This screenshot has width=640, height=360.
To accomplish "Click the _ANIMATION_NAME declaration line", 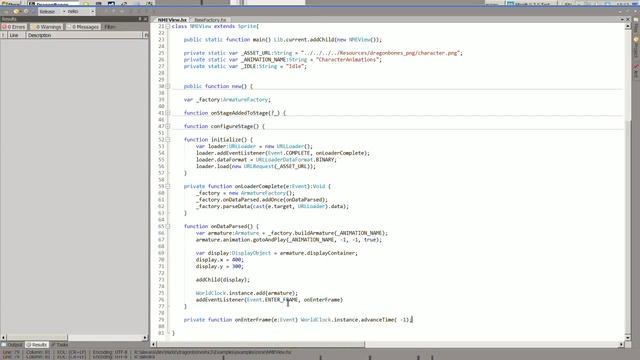I will 283,60.
